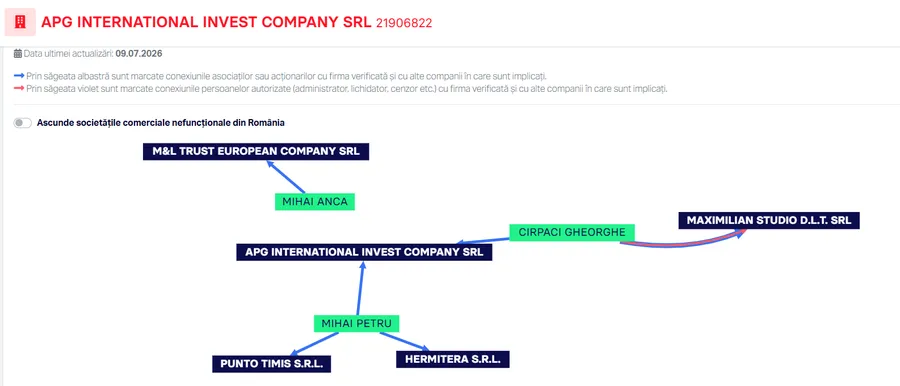This screenshot has width=900, height=386.
Task: Click the label Ascunde societățile comerciale nefuncționale
Action: point(161,123)
